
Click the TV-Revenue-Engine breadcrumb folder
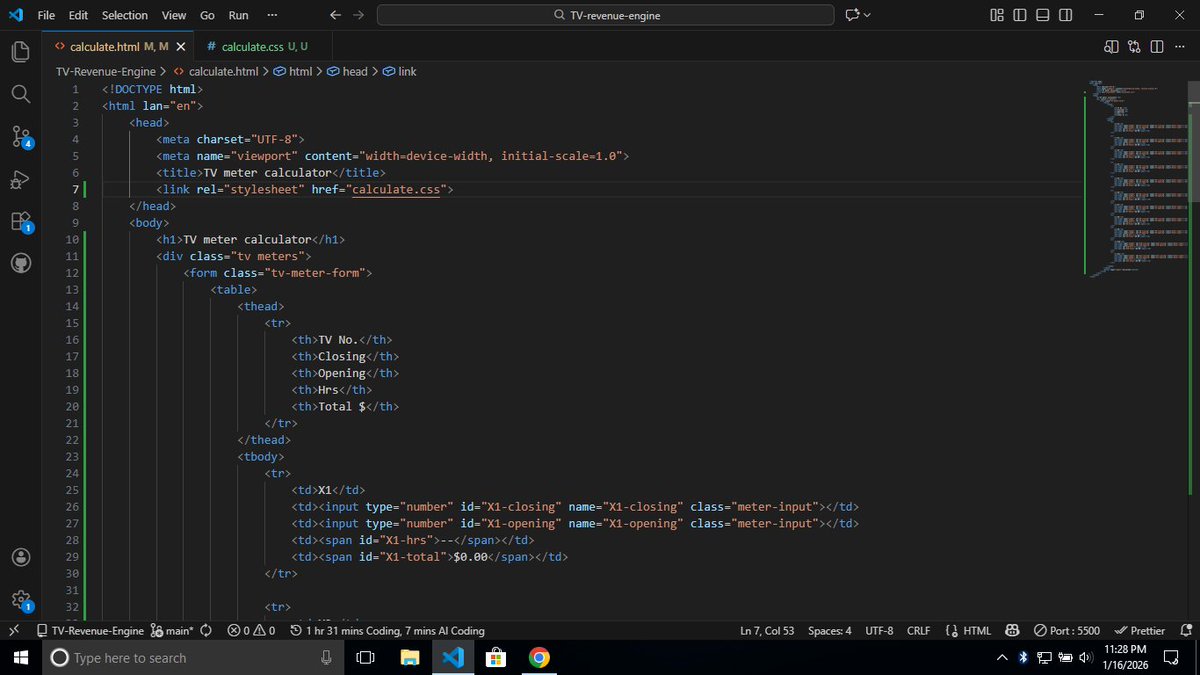[105, 72]
